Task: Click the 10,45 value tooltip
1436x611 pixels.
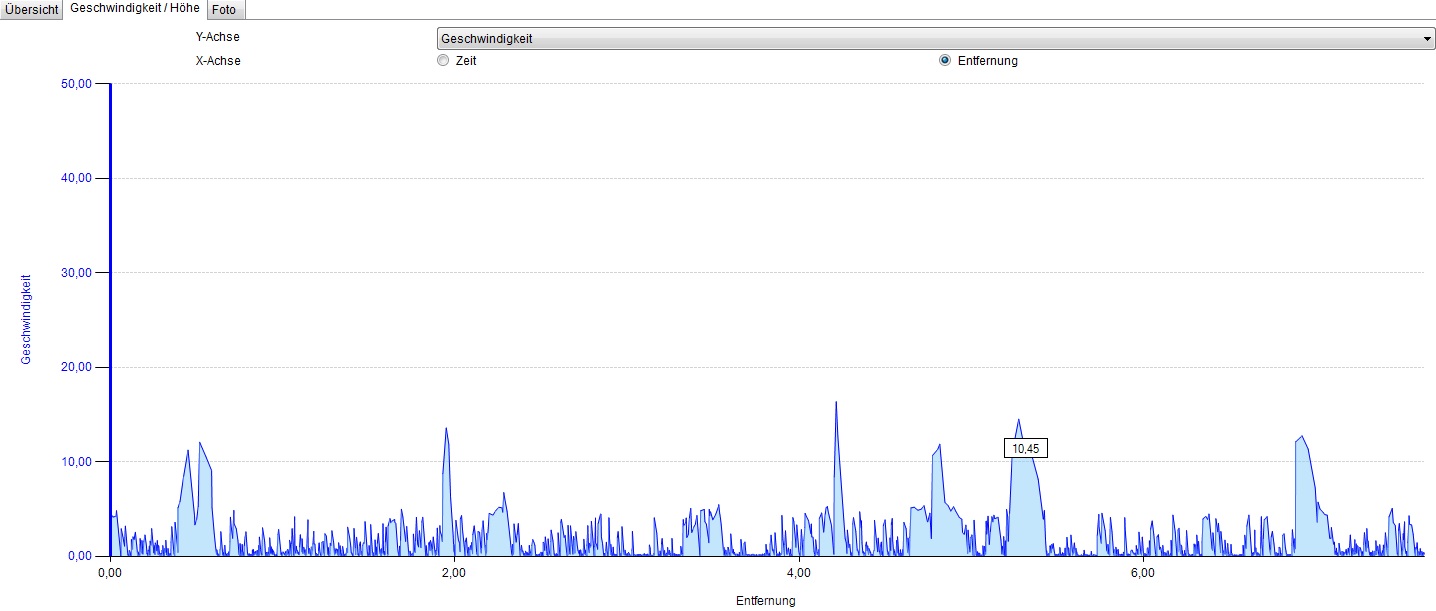Action: 1026,449
